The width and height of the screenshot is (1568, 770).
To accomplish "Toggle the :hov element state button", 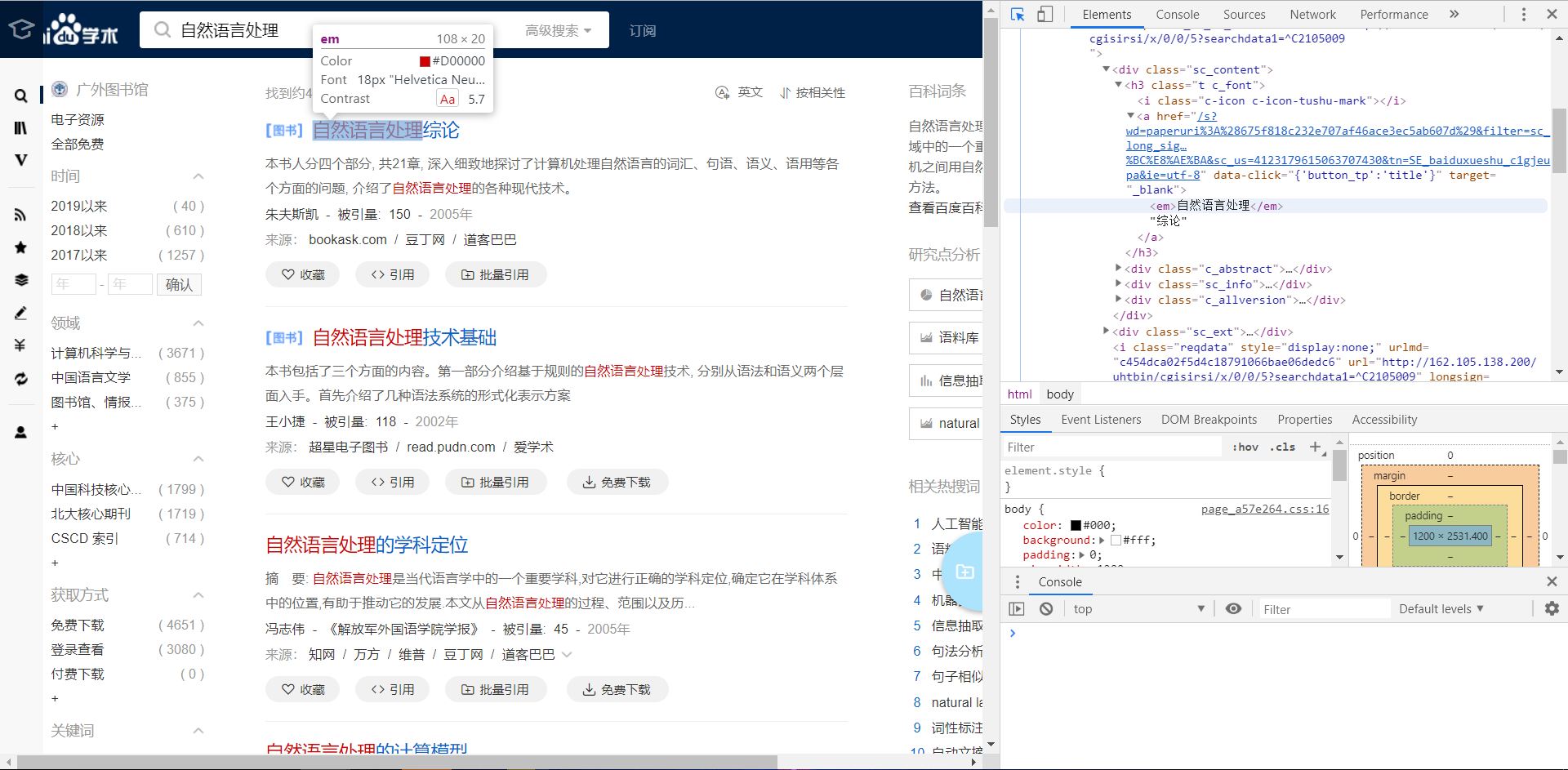I will pyautogui.click(x=1245, y=447).
